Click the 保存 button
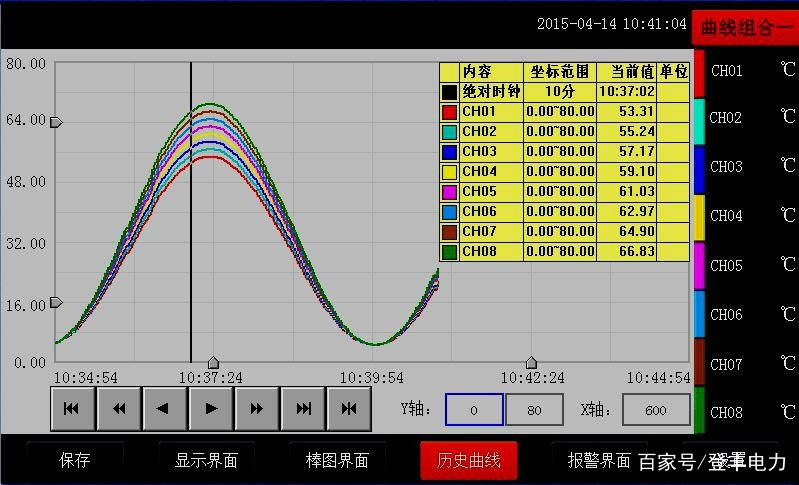The height and width of the screenshot is (485, 799). pyautogui.click(x=75, y=460)
